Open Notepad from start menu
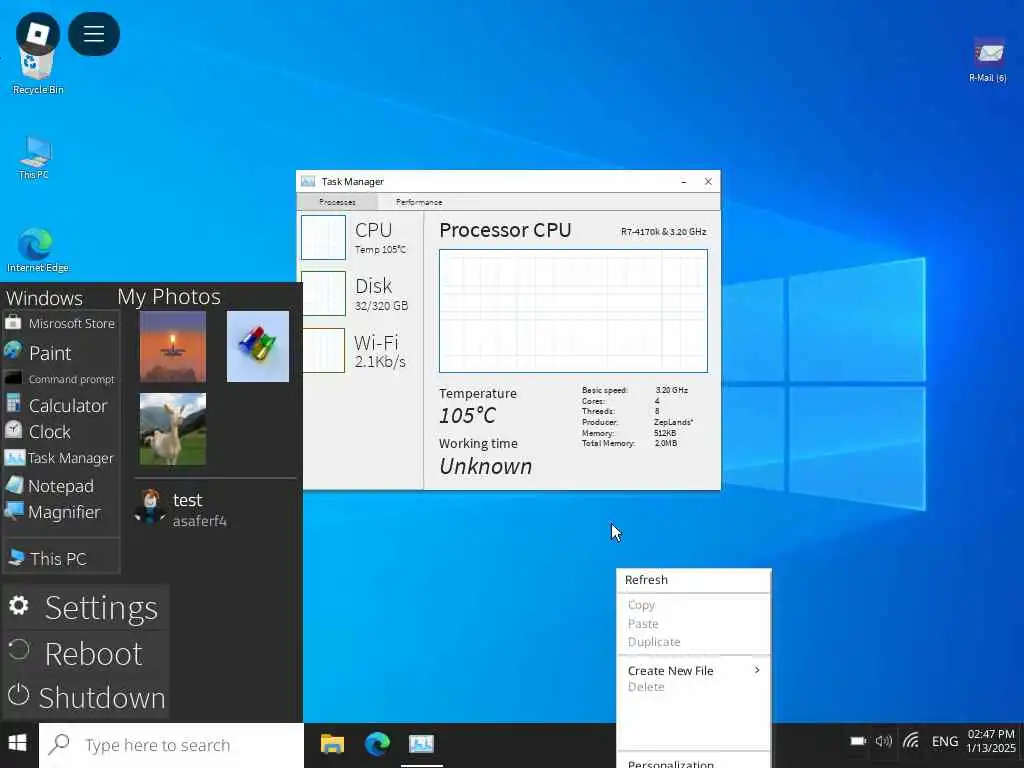 50,485
